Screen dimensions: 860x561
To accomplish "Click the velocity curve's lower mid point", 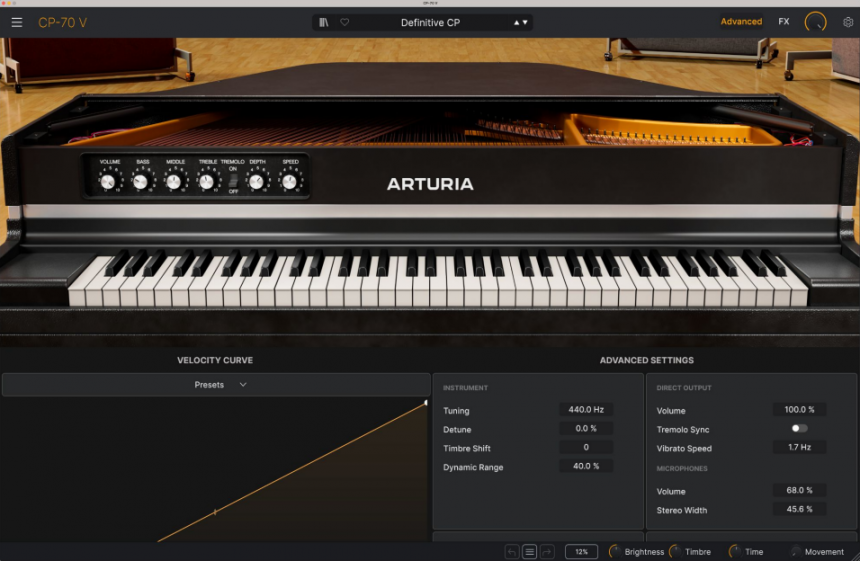I will coord(215,512).
